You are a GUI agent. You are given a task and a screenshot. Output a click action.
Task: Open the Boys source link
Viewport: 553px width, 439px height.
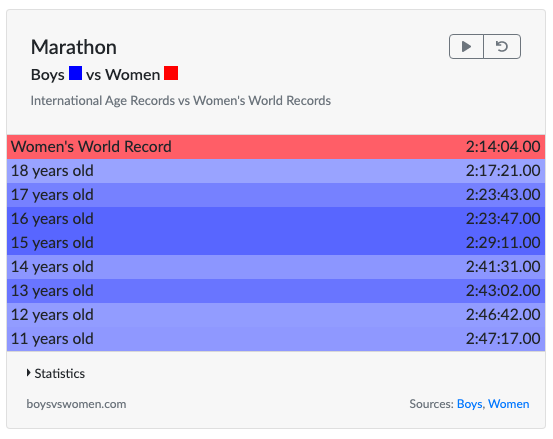tap(469, 404)
